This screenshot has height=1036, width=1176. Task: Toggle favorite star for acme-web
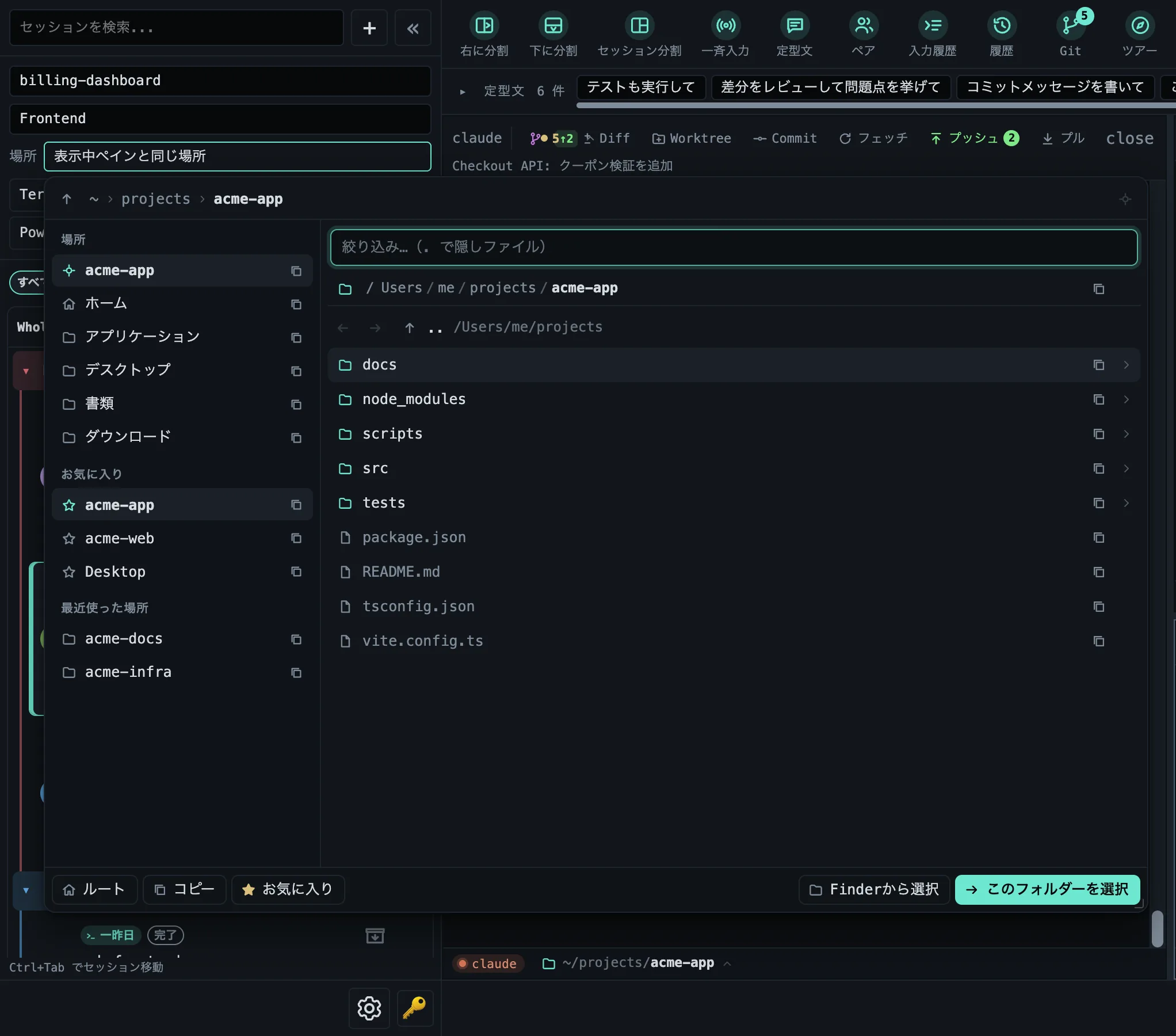point(69,539)
